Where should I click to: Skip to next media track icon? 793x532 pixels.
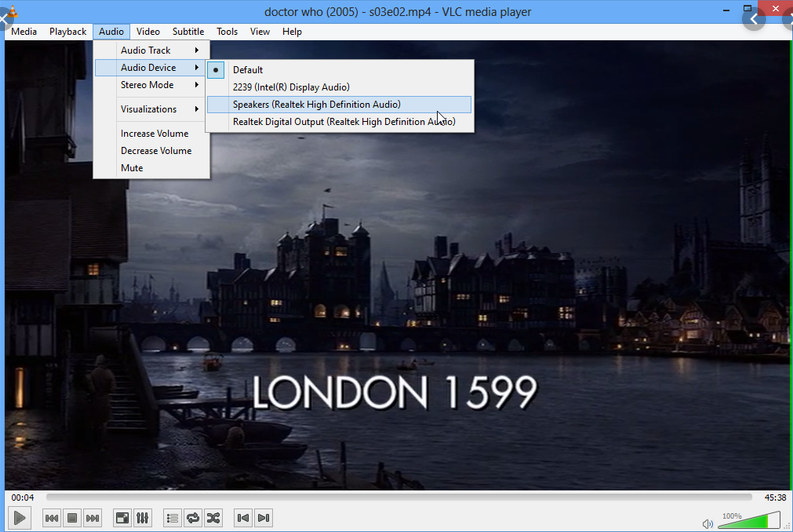click(x=93, y=518)
